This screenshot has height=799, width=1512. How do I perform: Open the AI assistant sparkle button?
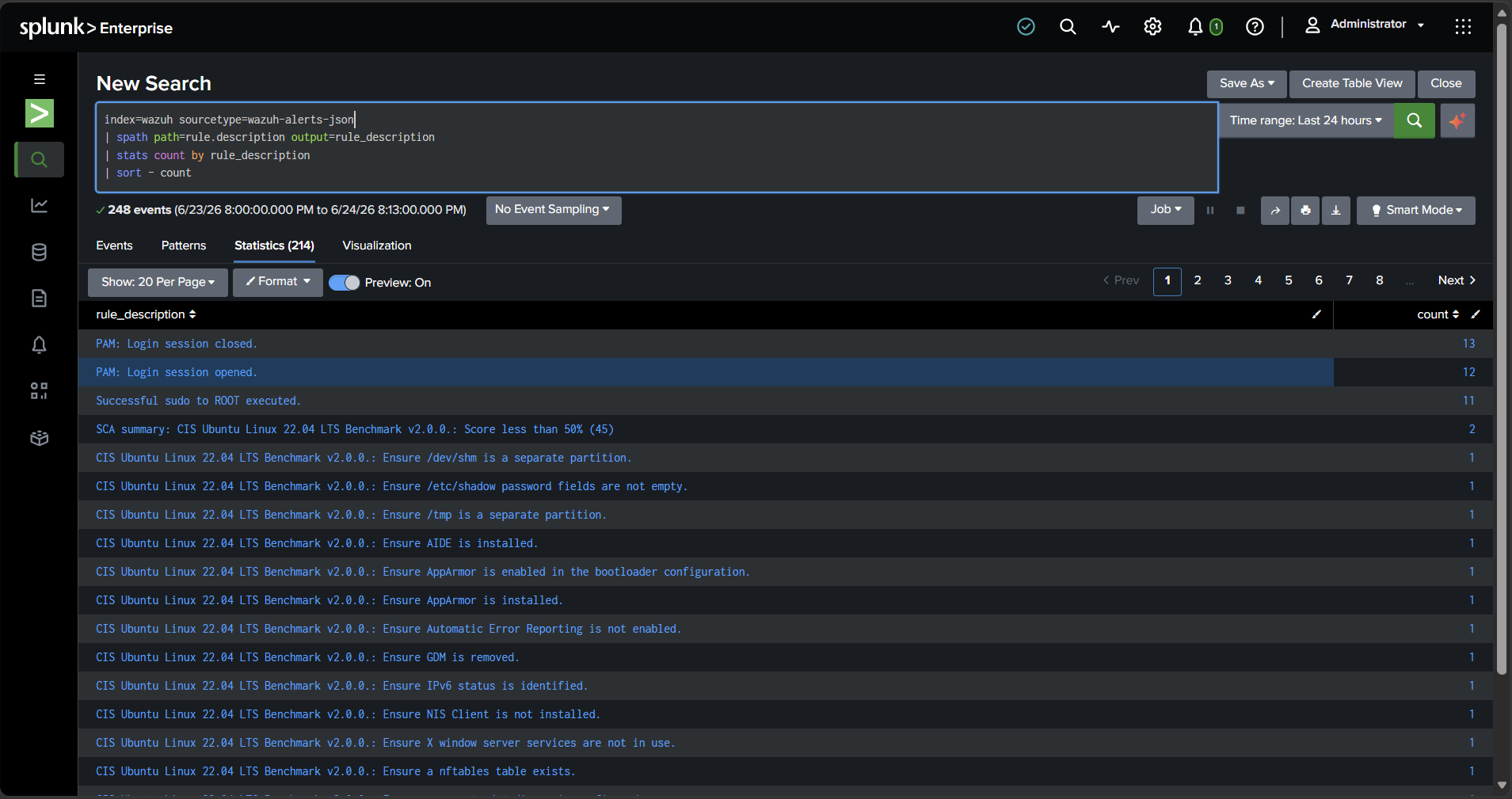point(1457,120)
